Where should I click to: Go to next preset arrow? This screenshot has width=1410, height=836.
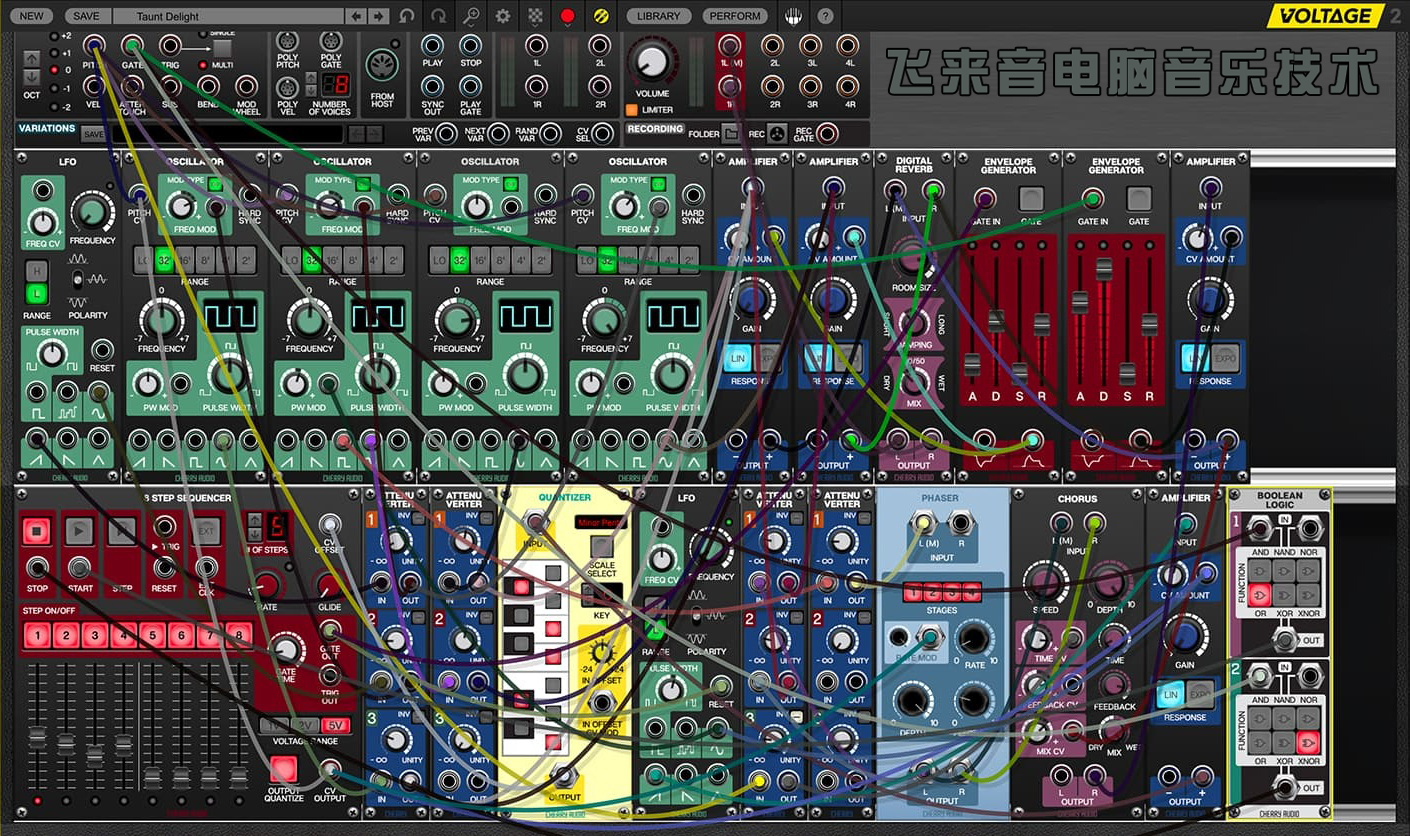pyautogui.click(x=379, y=16)
